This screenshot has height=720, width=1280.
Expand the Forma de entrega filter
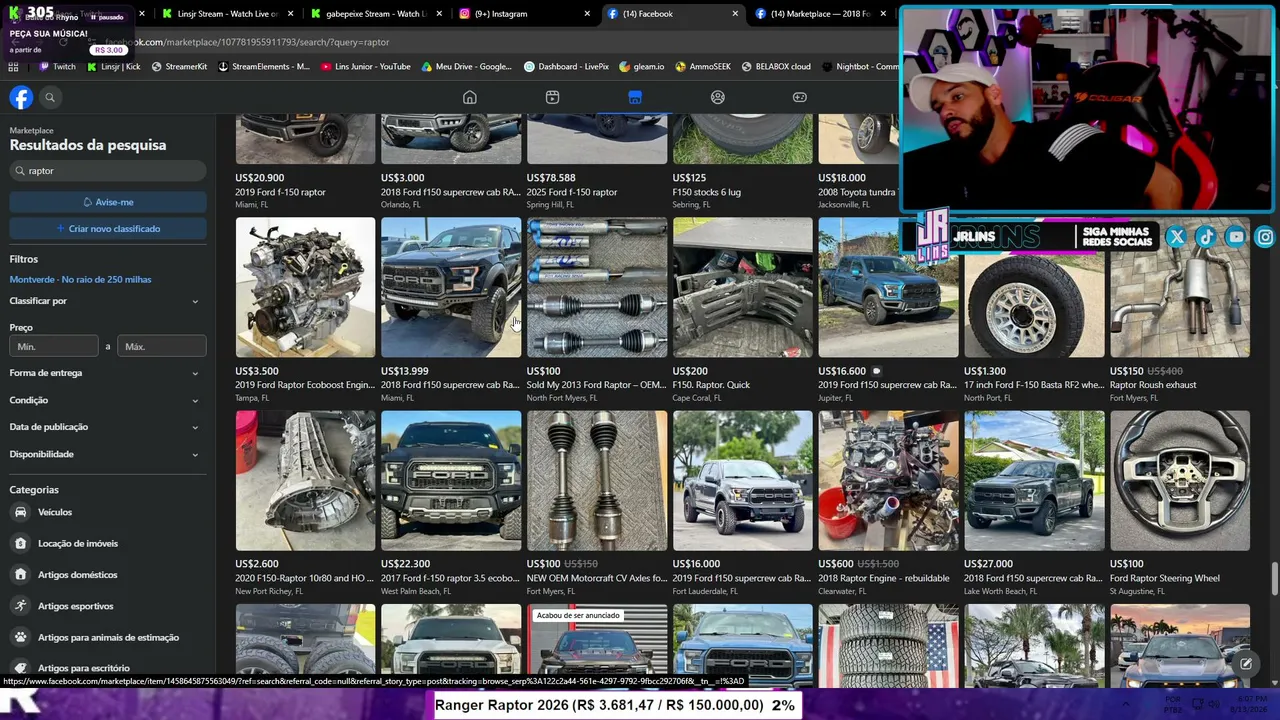pos(104,373)
